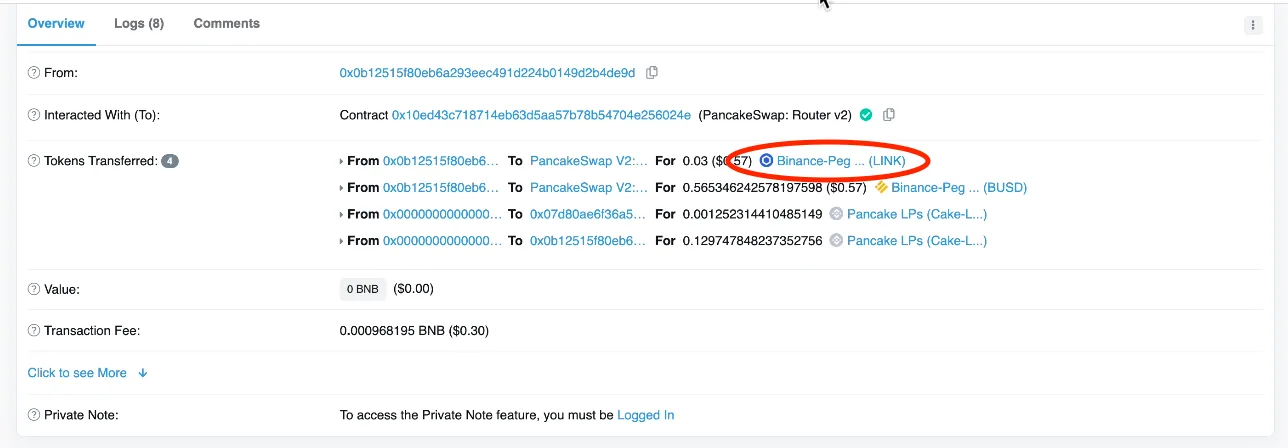Open the three-dot options menu

pyautogui.click(x=1253, y=25)
